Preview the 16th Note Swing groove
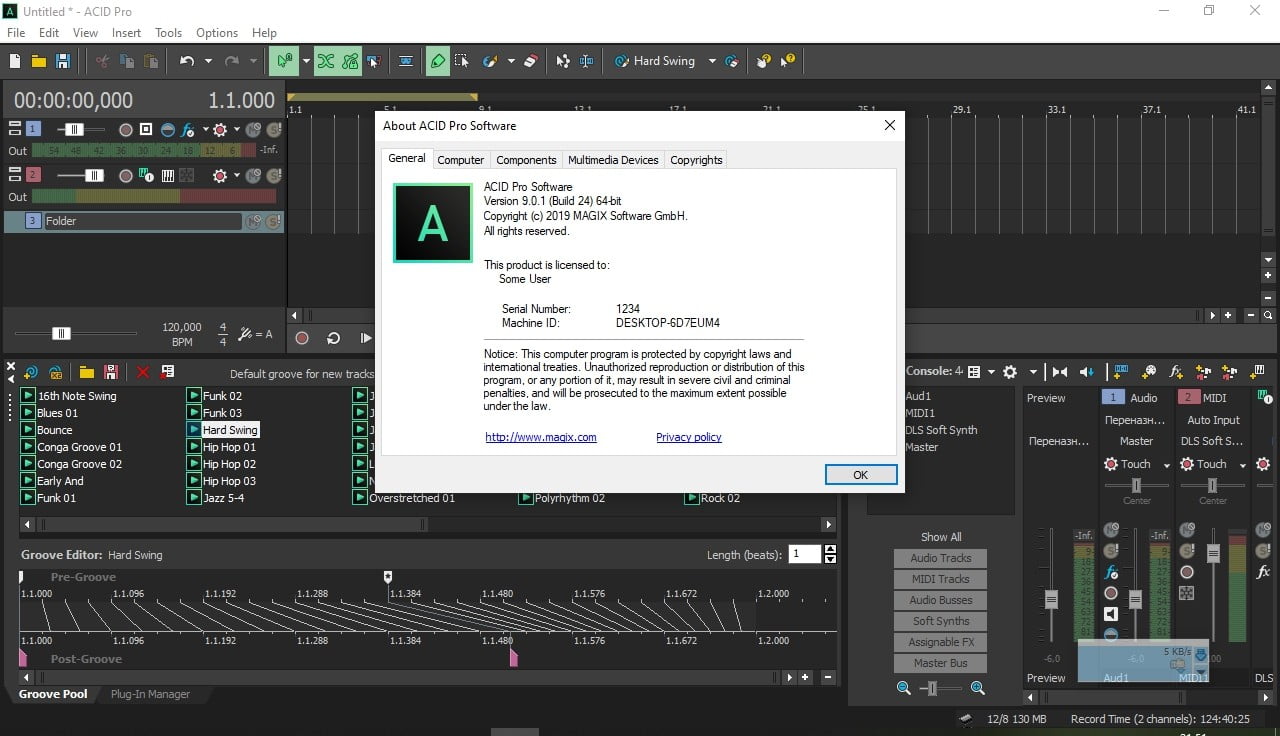Image resolution: width=1280 pixels, height=736 pixels. [x=28, y=396]
